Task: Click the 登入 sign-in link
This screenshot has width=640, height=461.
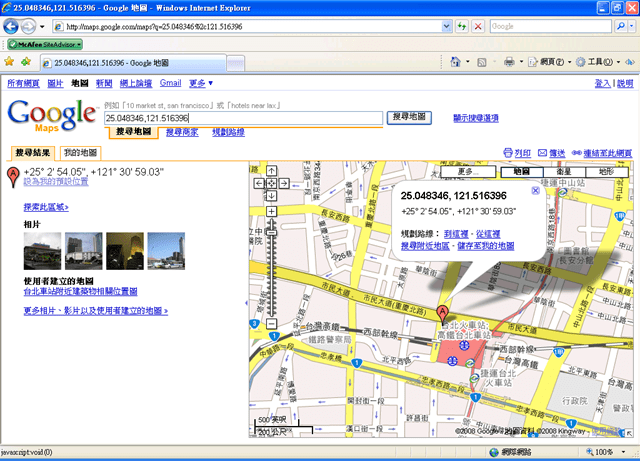Action: [x=602, y=83]
